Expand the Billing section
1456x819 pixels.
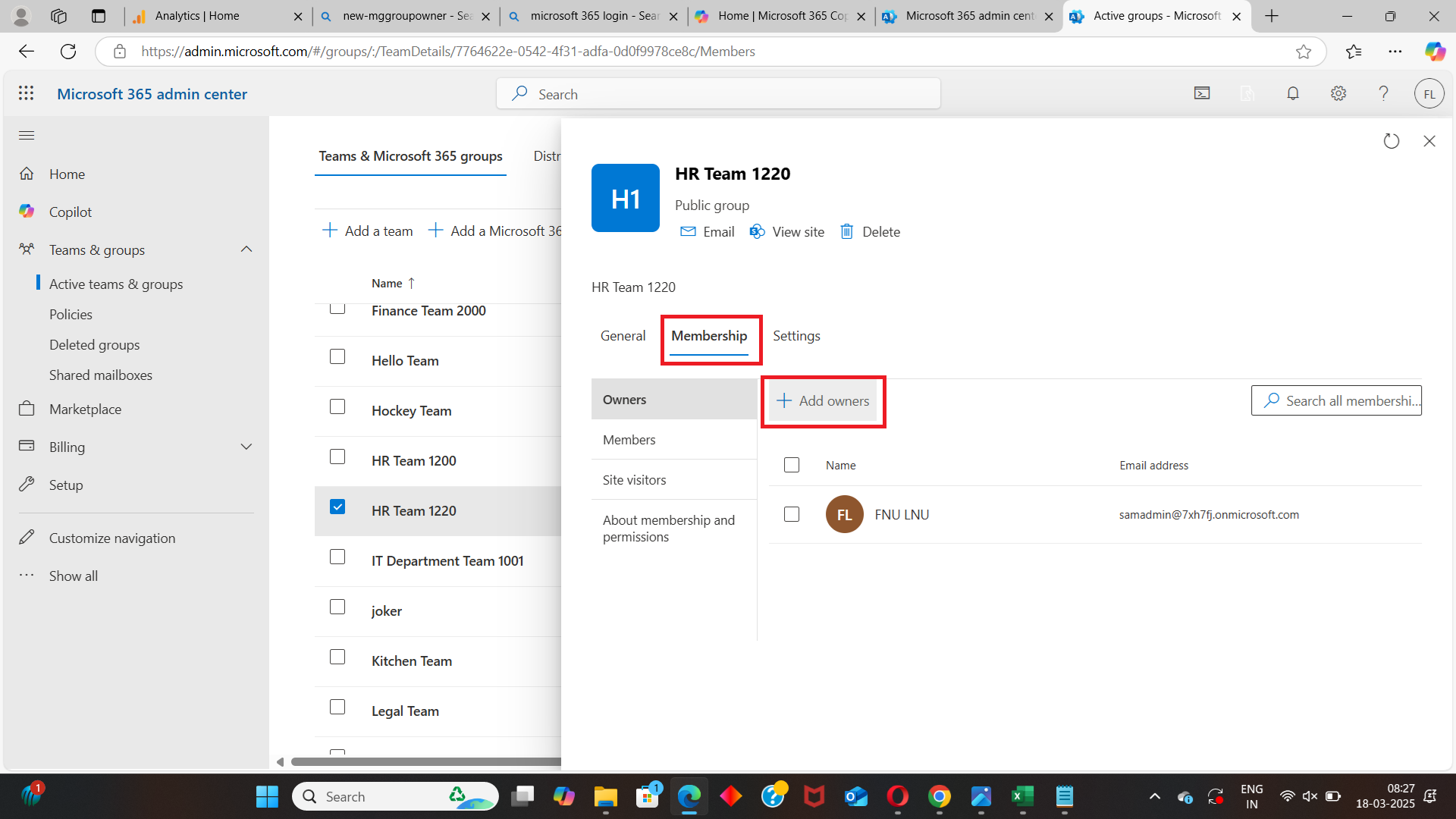[246, 447]
